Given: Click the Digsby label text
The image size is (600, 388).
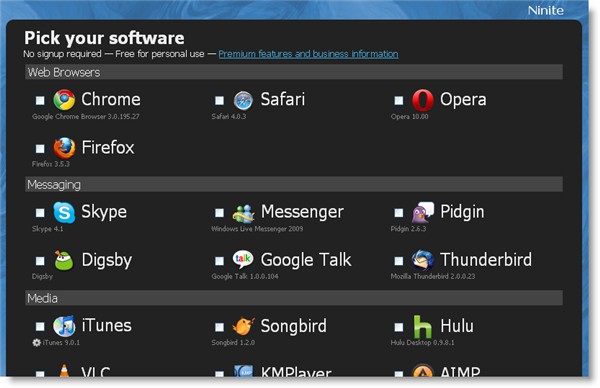Looking at the screenshot, I should coord(107,261).
